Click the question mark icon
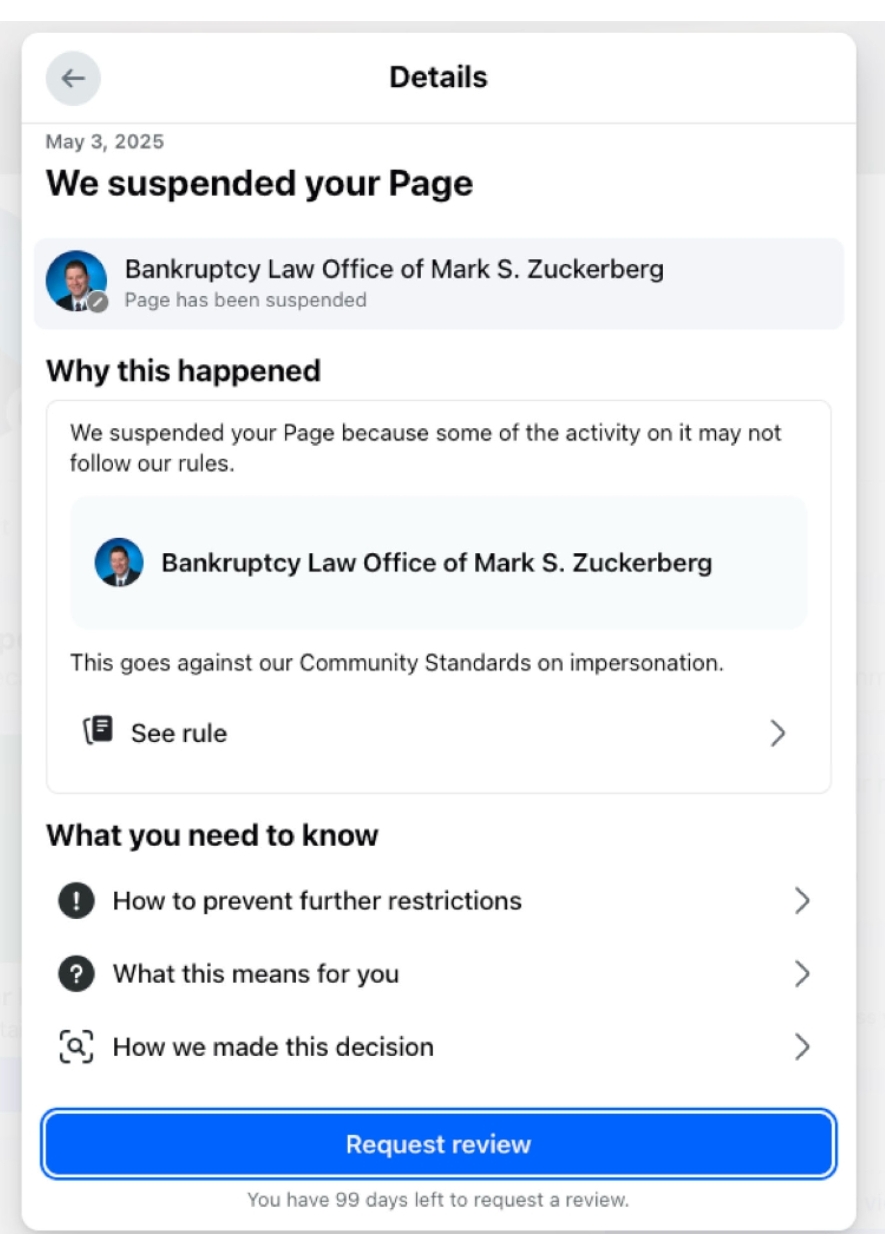Image resolution: width=885 pixels, height=1246 pixels. 76,974
